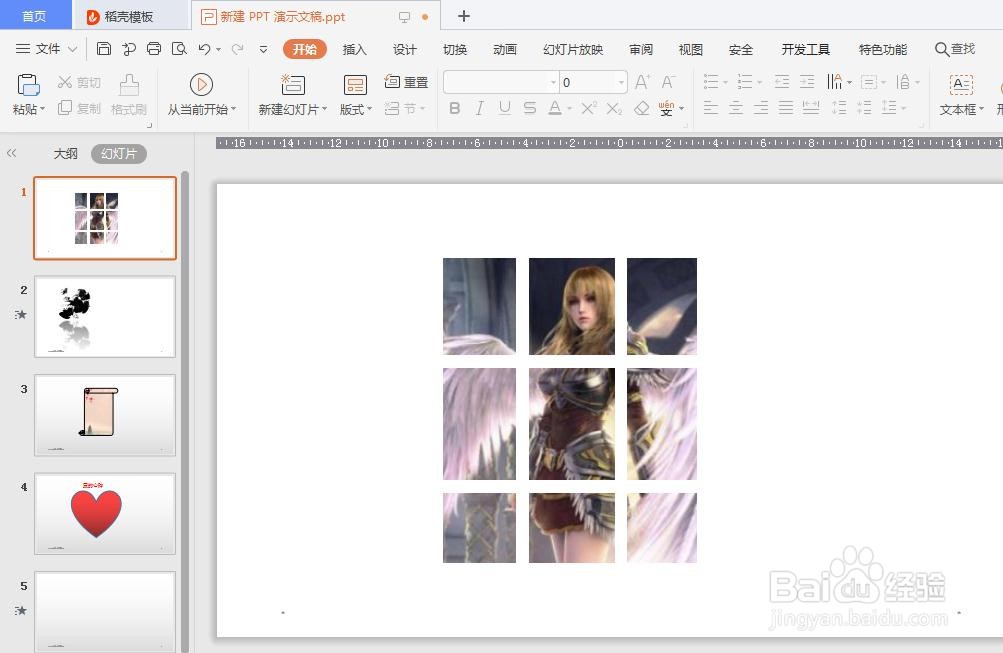
Task: Click the Increase Indent icon
Action: [x=807, y=82]
